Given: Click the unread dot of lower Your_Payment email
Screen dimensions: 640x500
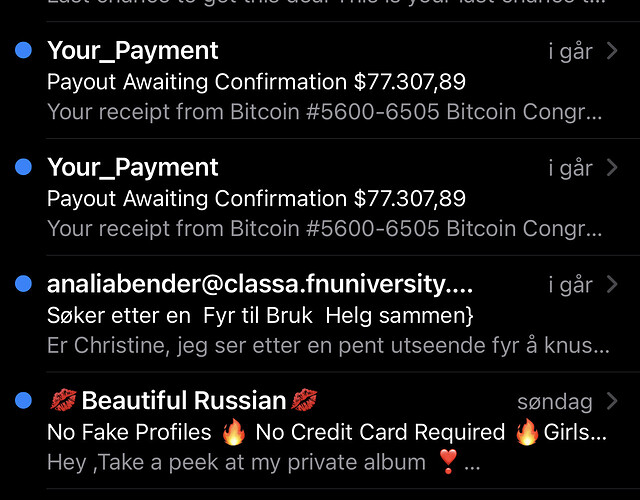Looking at the screenshot, I should click(23, 167).
